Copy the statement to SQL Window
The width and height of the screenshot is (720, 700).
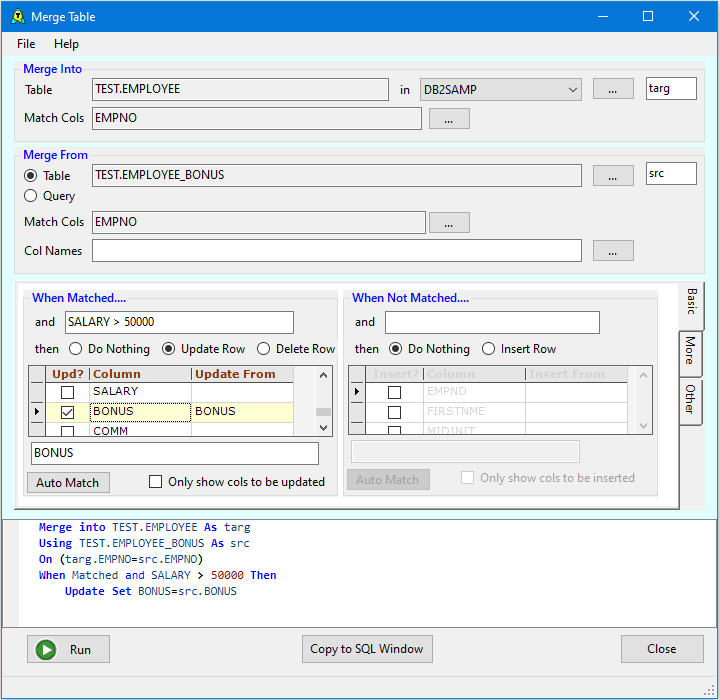click(367, 649)
